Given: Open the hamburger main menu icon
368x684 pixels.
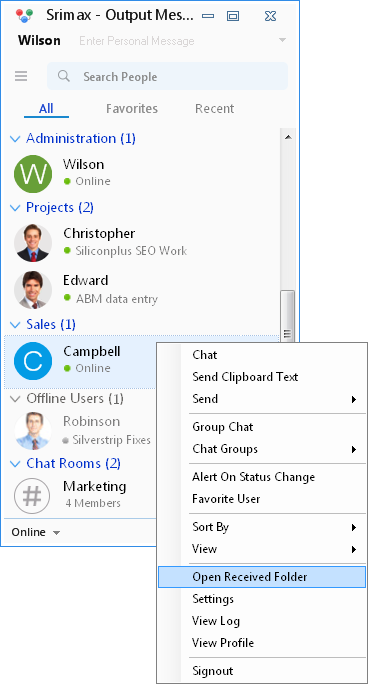Looking at the screenshot, I should point(21,76).
